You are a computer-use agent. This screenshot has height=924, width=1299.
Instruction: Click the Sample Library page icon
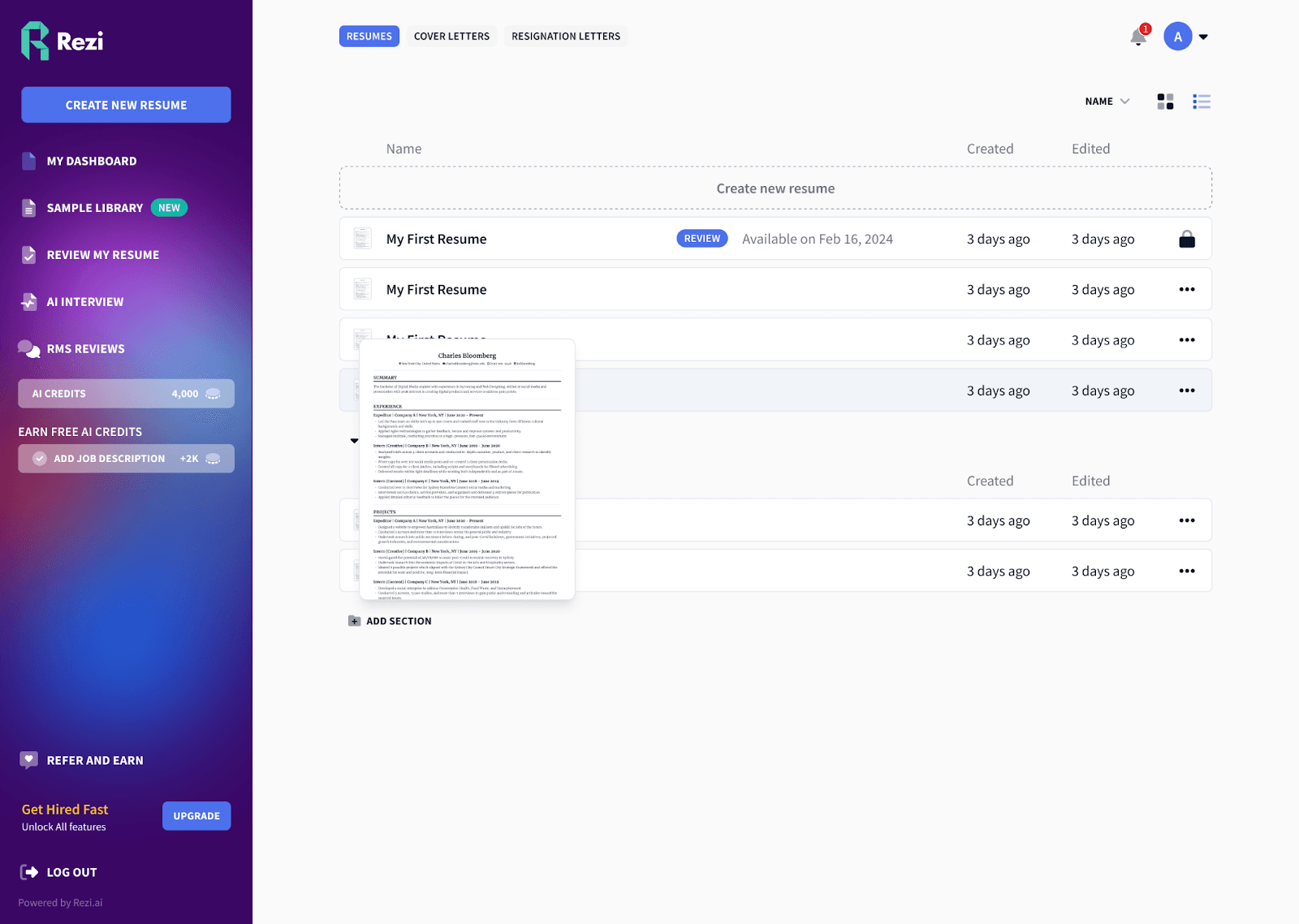tap(29, 208)
